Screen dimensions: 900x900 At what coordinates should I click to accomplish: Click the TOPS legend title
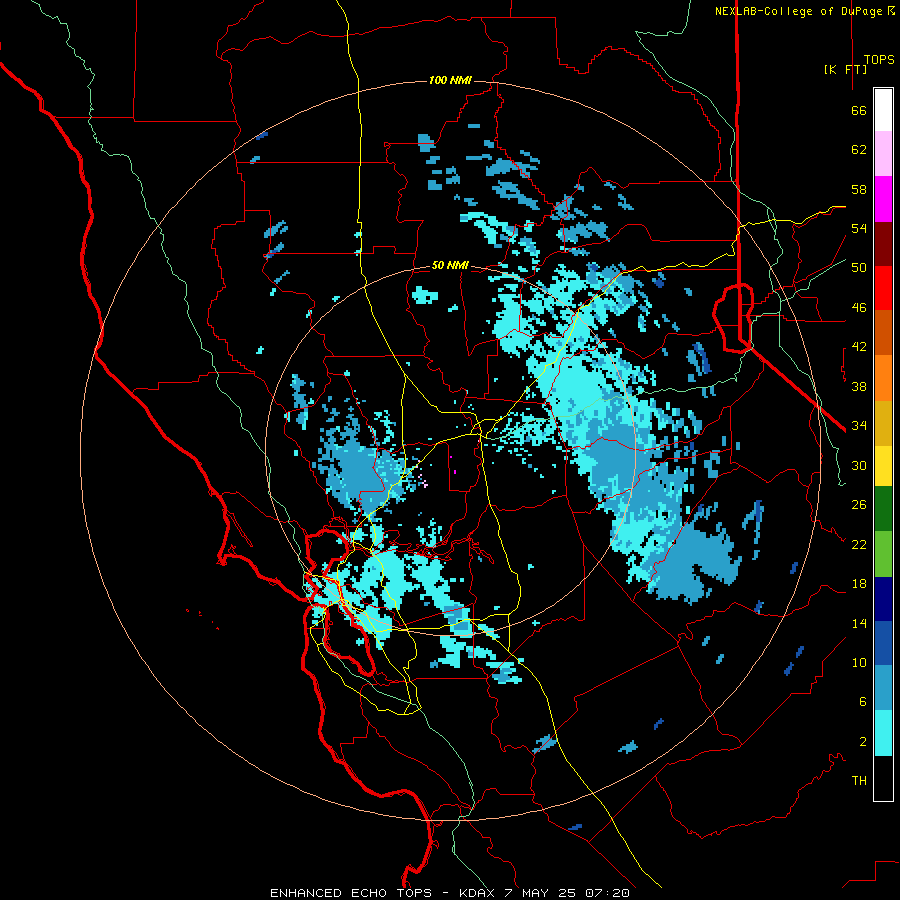(879, 59)
